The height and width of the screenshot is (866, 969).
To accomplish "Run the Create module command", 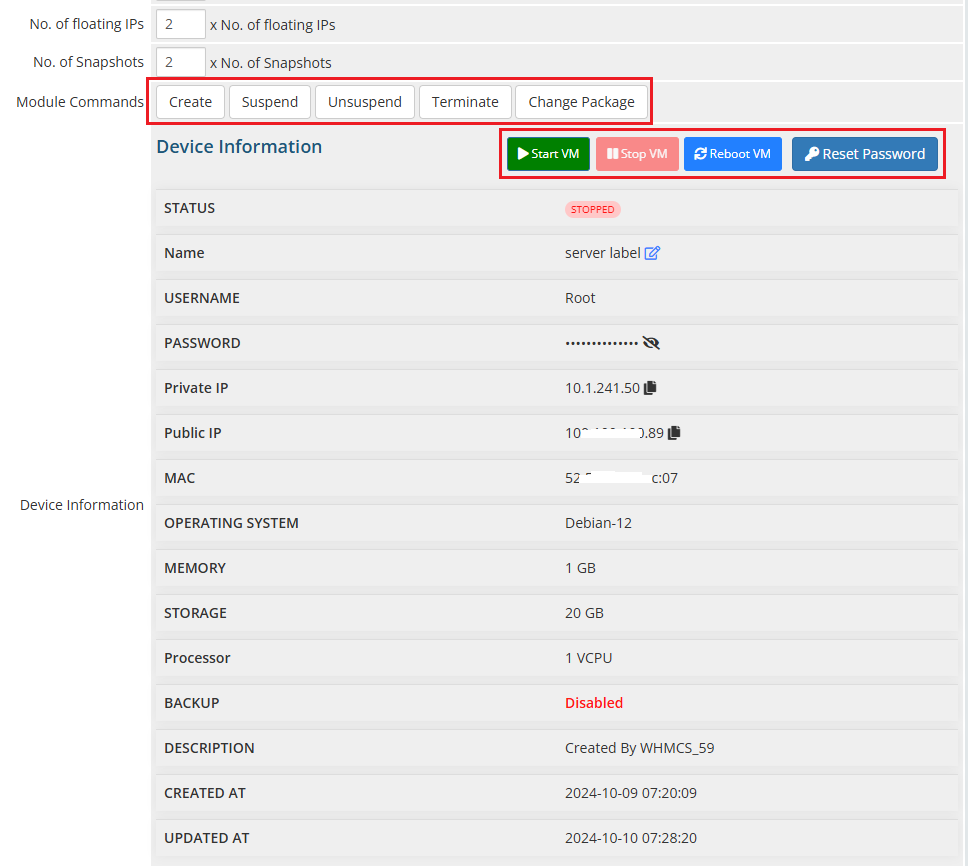I will [190, 102].
